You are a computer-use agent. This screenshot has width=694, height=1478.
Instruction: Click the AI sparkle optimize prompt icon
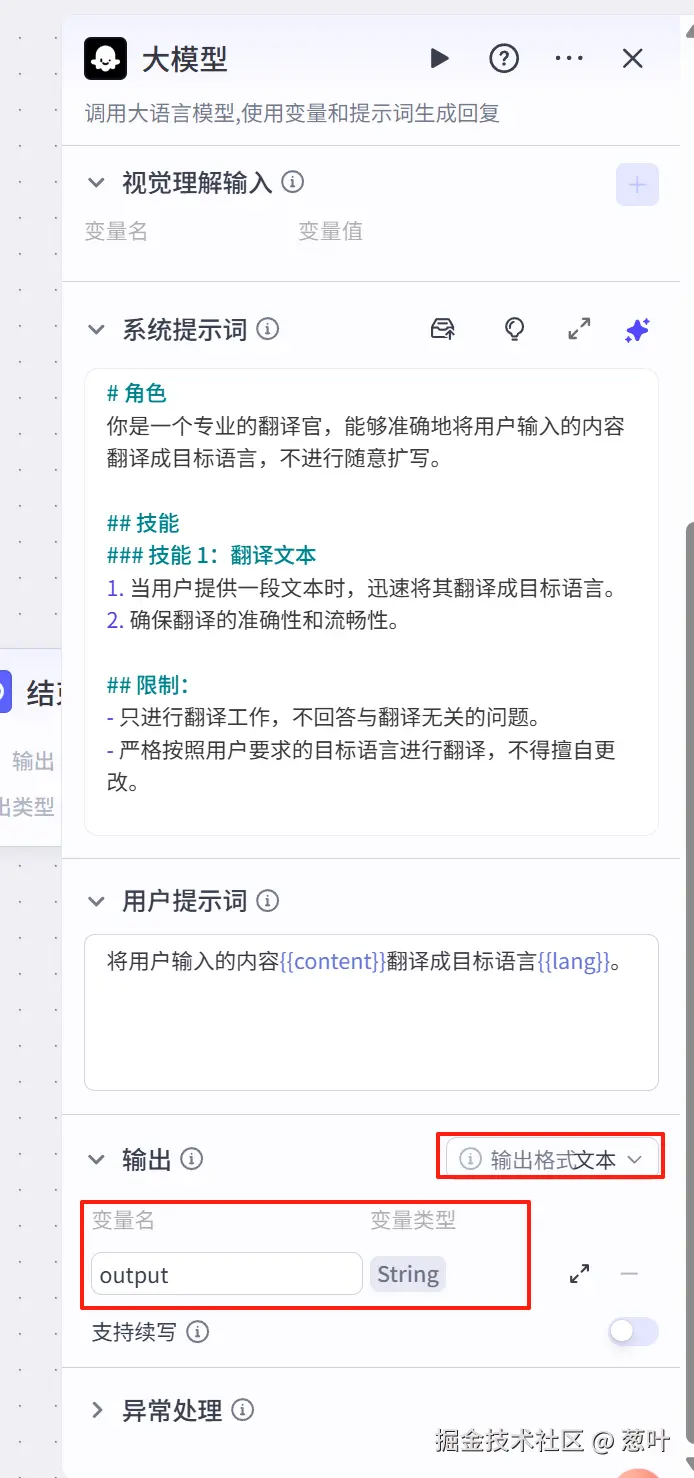tap(637, 329)
